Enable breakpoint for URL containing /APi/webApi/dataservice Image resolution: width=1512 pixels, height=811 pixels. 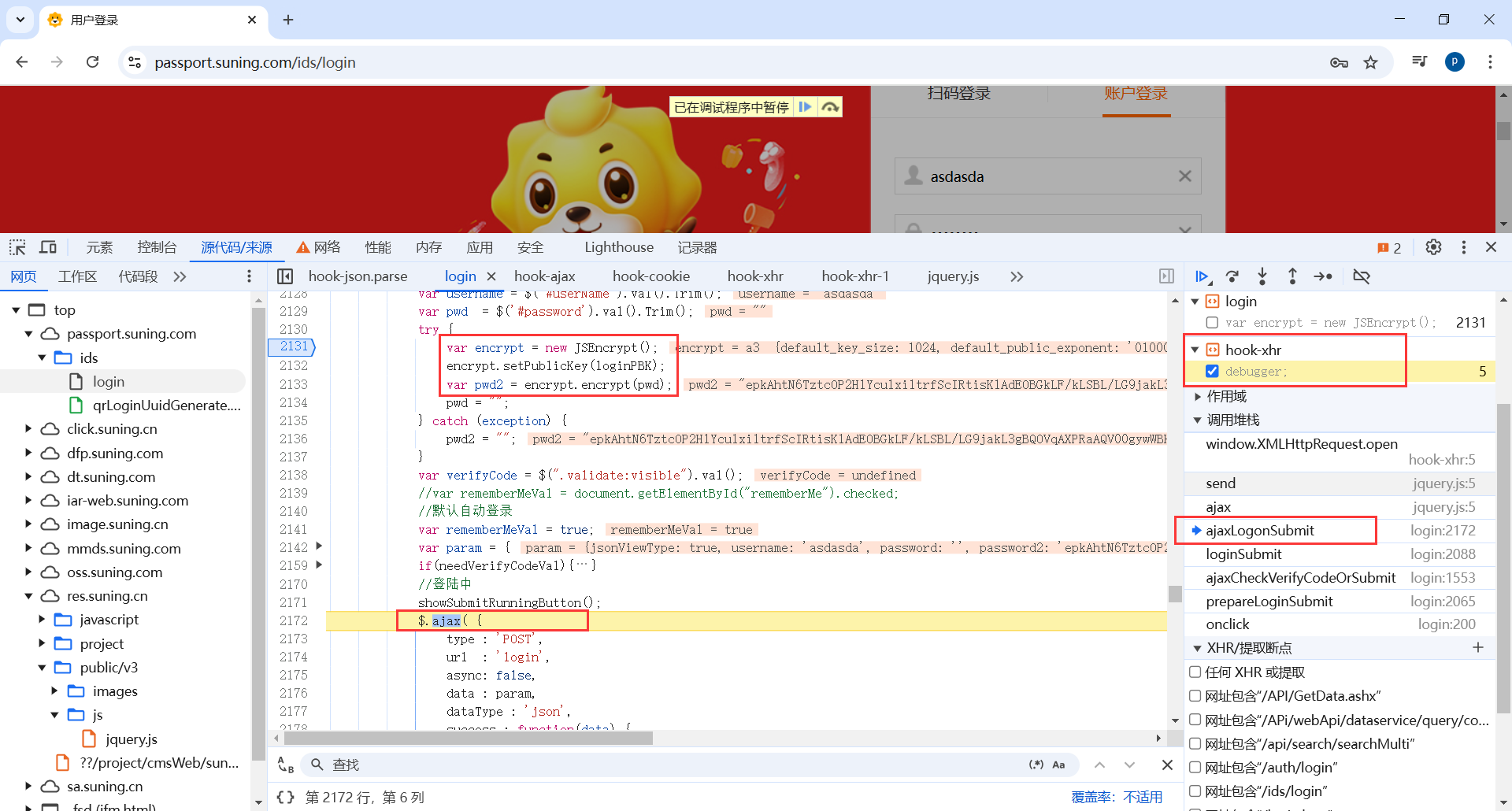pyautogui.click(x=1195, y=720)
